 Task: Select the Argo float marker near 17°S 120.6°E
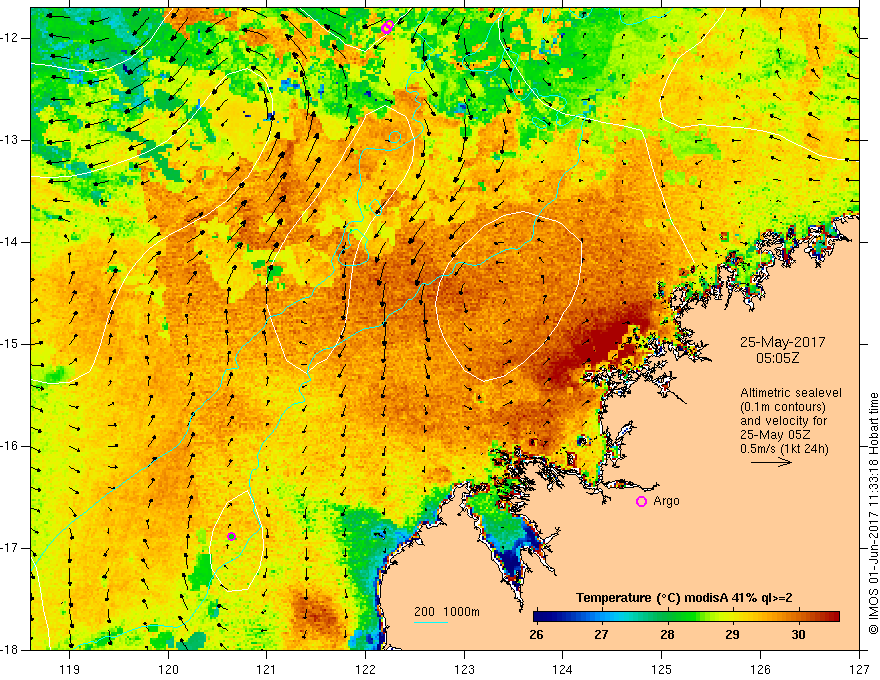(x=231, y=536)
